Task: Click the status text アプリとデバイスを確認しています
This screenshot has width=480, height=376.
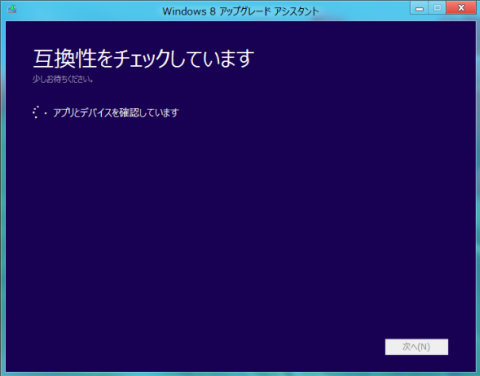Action: (116, 113)
